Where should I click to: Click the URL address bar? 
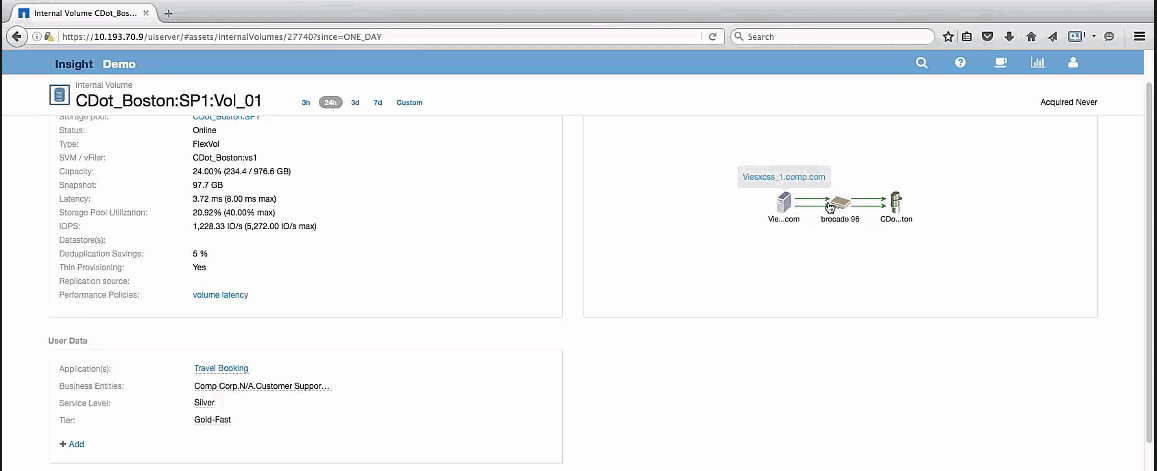click(x=380, y=36)
